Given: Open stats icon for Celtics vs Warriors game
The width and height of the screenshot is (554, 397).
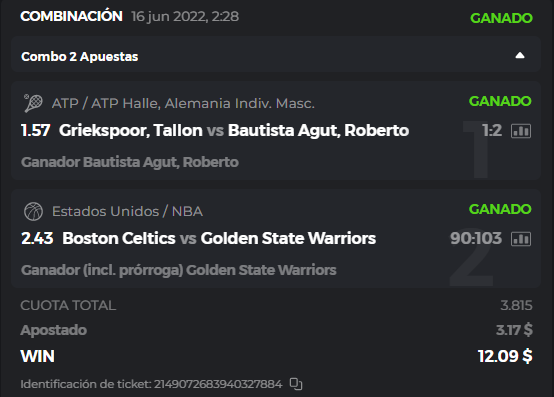Looking at the screenshot, I should pos(521,239).
